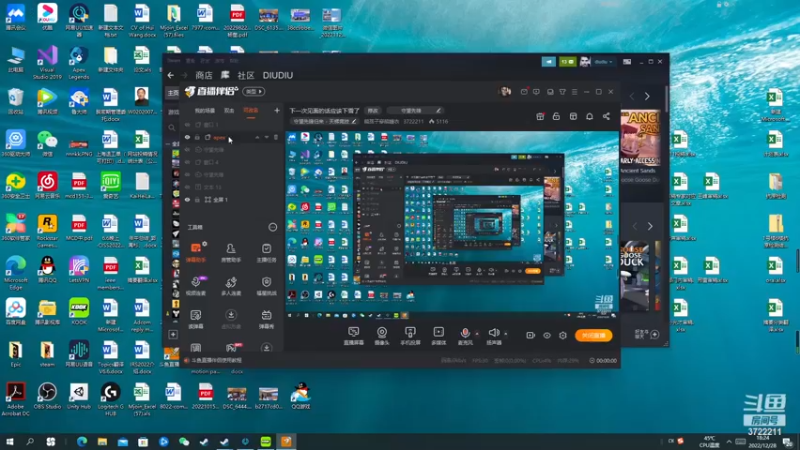
Task: Open stream settings gear beside 关闭直播
Action: 563,335
